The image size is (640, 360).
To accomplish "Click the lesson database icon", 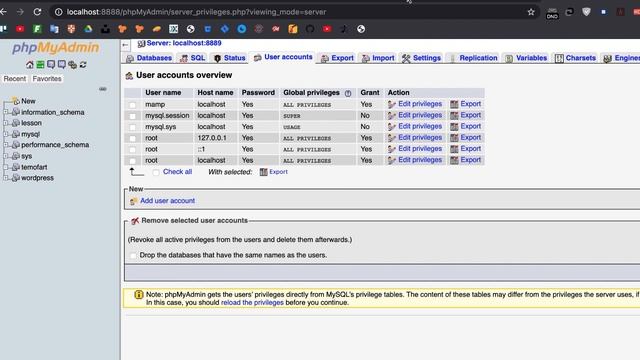I will click(16, 123).
